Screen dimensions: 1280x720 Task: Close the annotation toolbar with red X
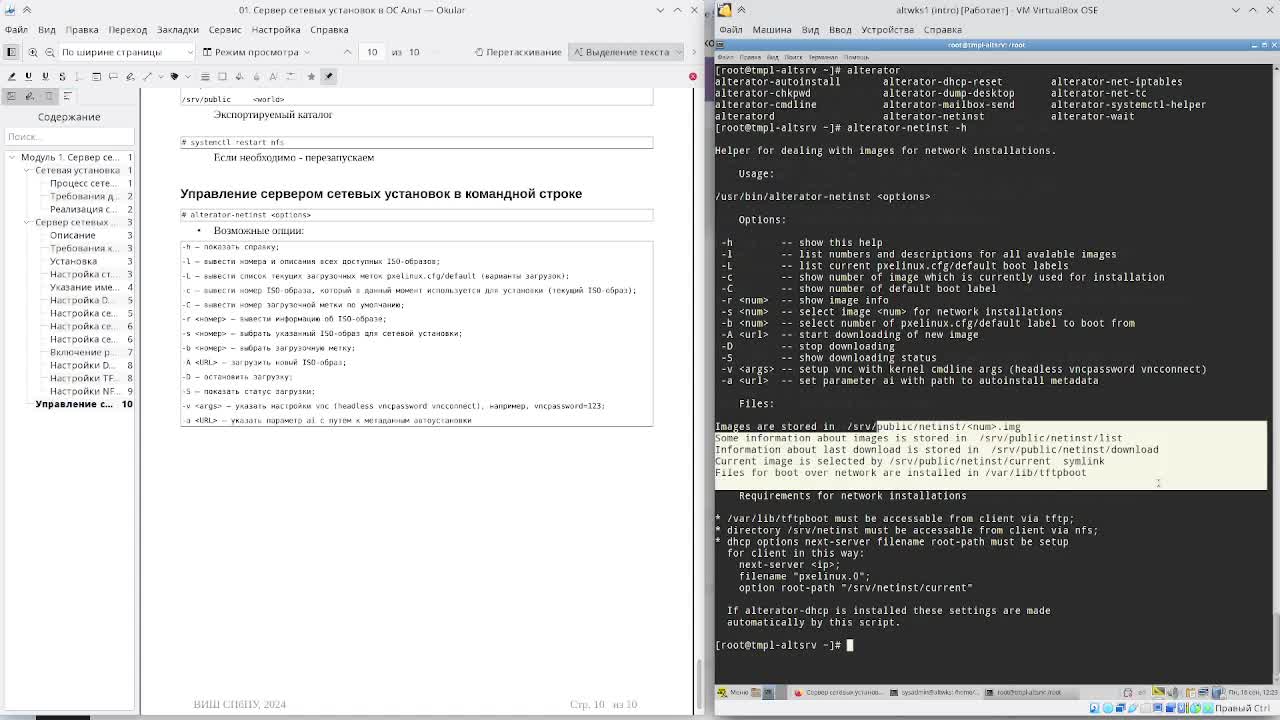[692, 76]
